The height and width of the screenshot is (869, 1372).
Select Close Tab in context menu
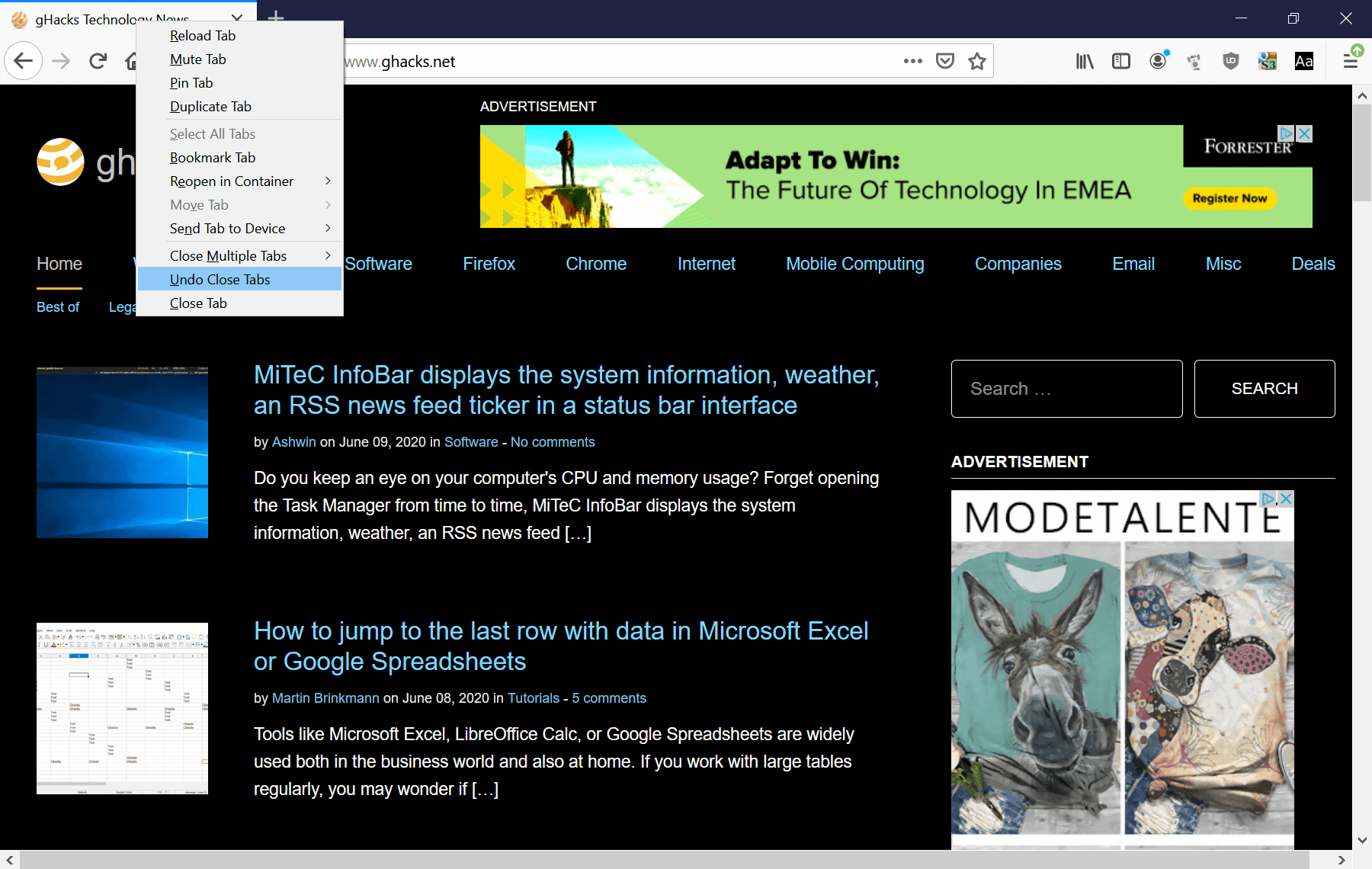pyautogui.click(x=239, y=303)
